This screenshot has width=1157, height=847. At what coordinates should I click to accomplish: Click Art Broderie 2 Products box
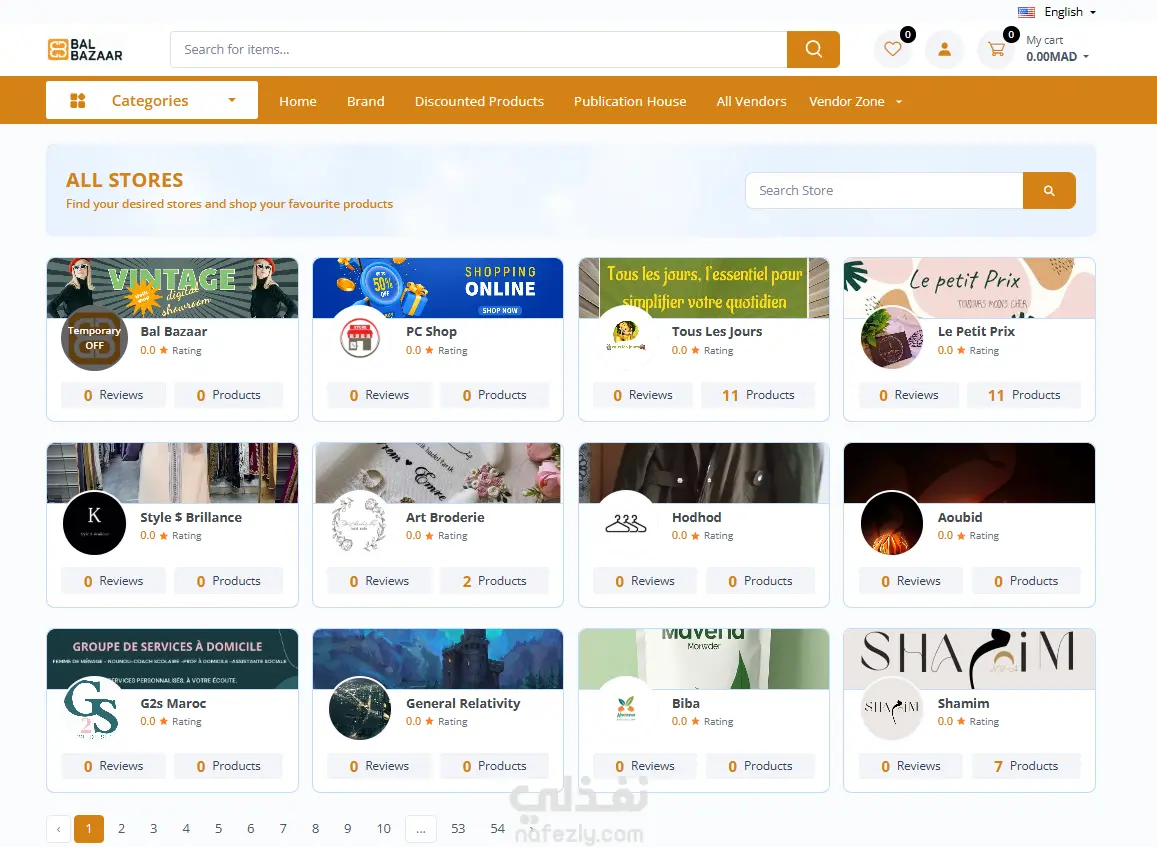pos(494,581)
